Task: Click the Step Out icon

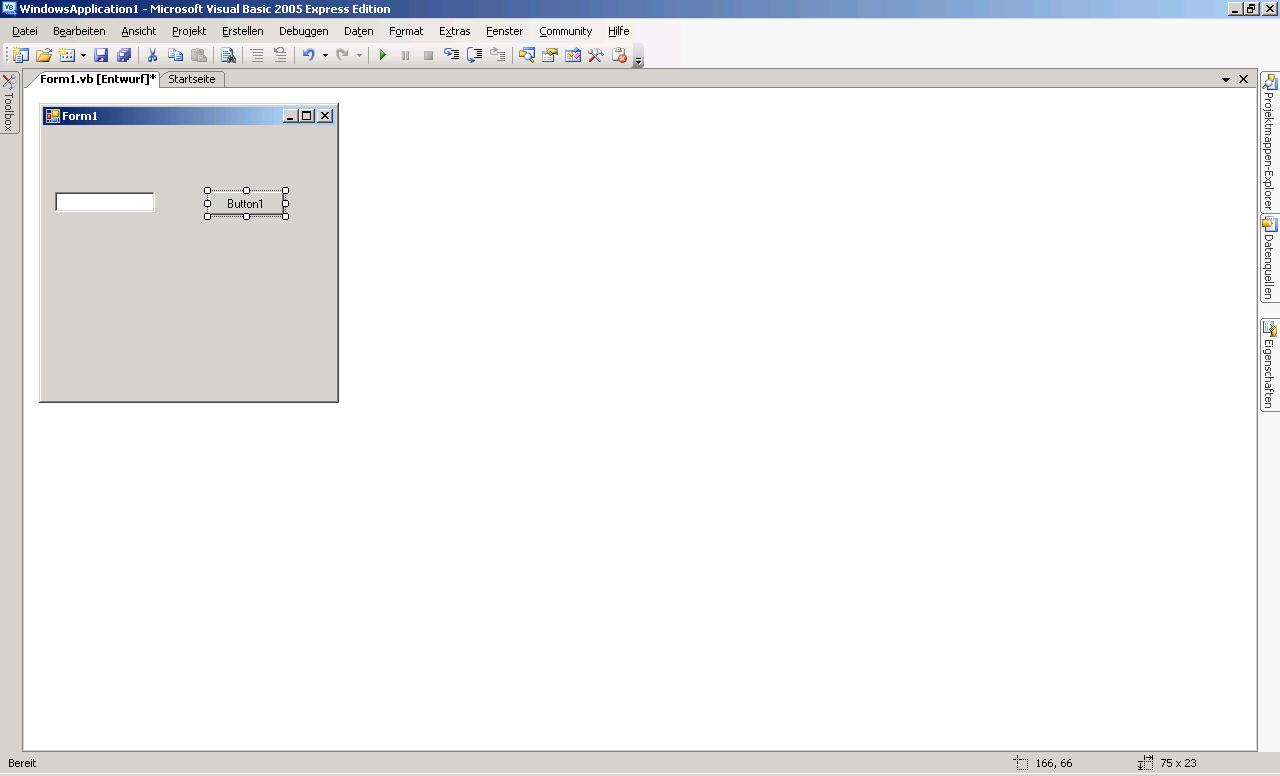Action: click(497, 56)
